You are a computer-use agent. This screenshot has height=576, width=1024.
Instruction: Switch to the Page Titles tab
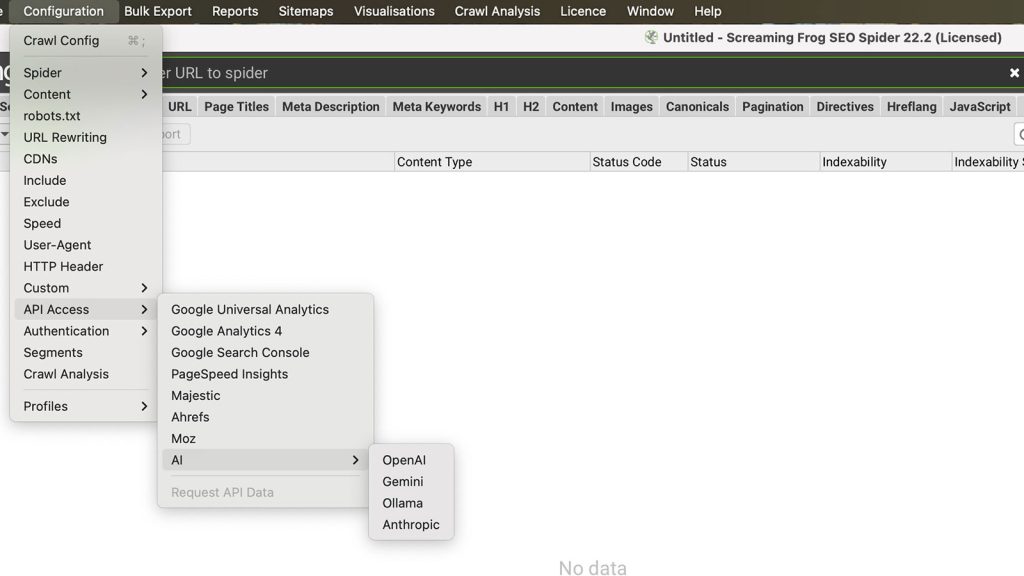[x=236, y=106]
